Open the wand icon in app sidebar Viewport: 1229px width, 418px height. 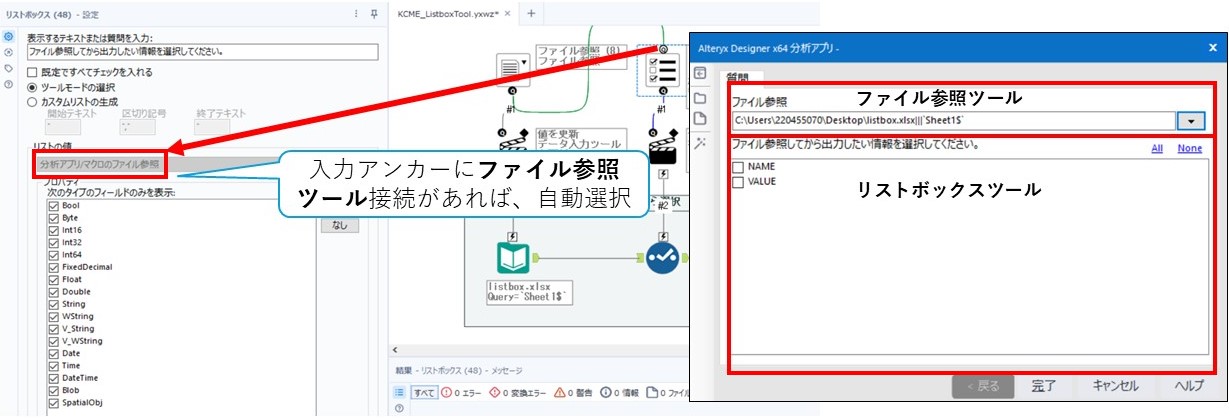[x=701, y=144]
